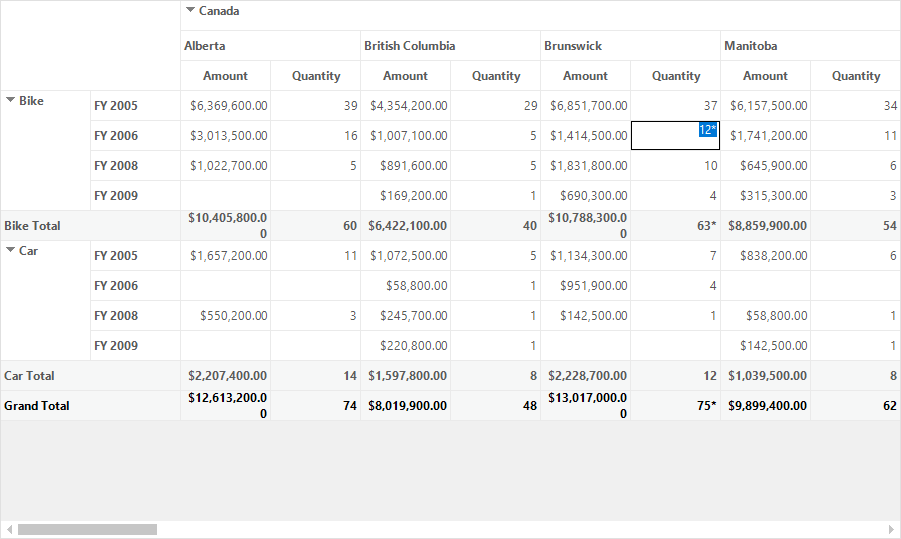Click the right scroll arrow on horizontal scrollbar
Image resolution: width=901 pixels, height=539 pixels.
(x=892, y=529)
